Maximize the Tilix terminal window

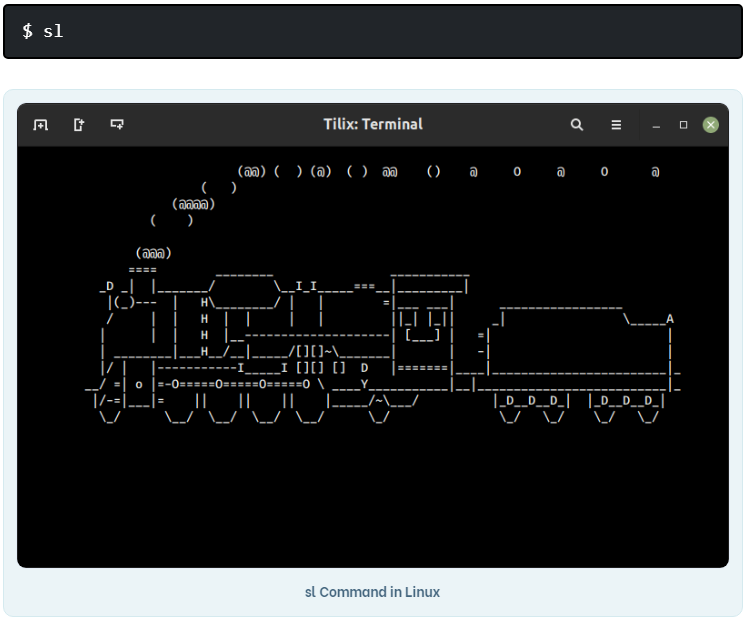pos(684,125)
